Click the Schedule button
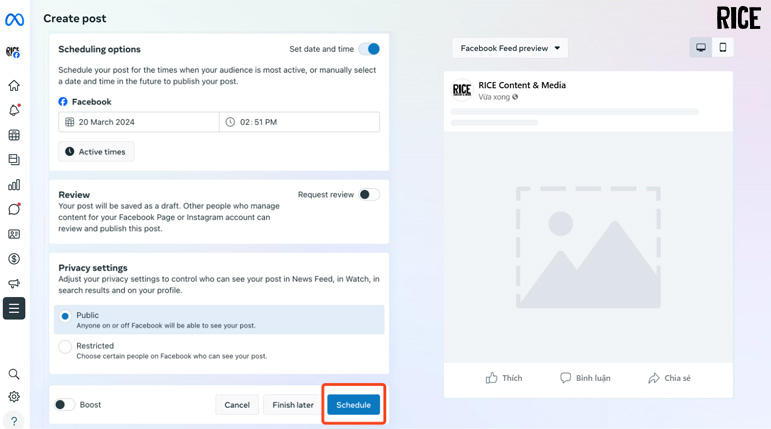Image resolution: width=771 pixels, height=429 pixels. tap(353, 405)
